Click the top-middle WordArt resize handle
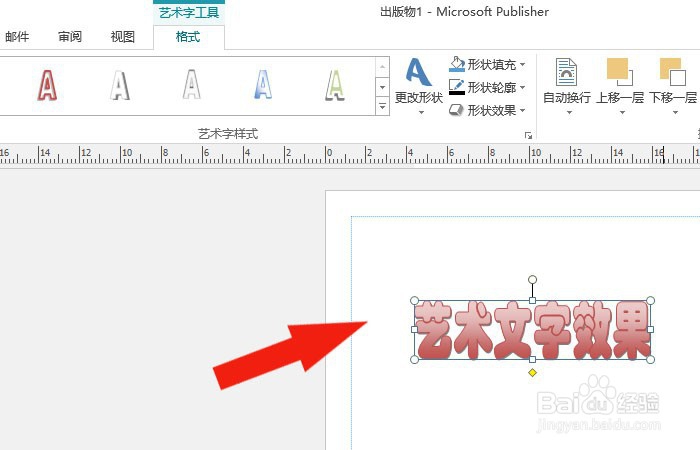This screenshot has height=450, width=700. coord(532,300)
